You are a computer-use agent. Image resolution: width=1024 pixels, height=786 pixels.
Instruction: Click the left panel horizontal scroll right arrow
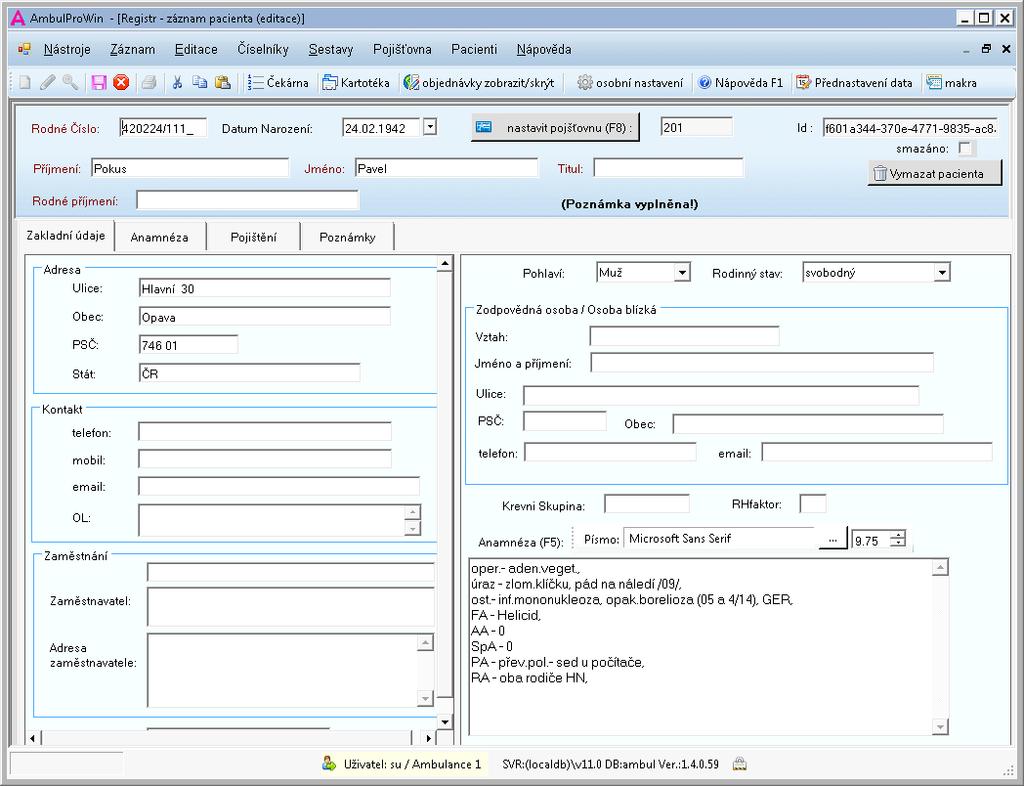428,738
